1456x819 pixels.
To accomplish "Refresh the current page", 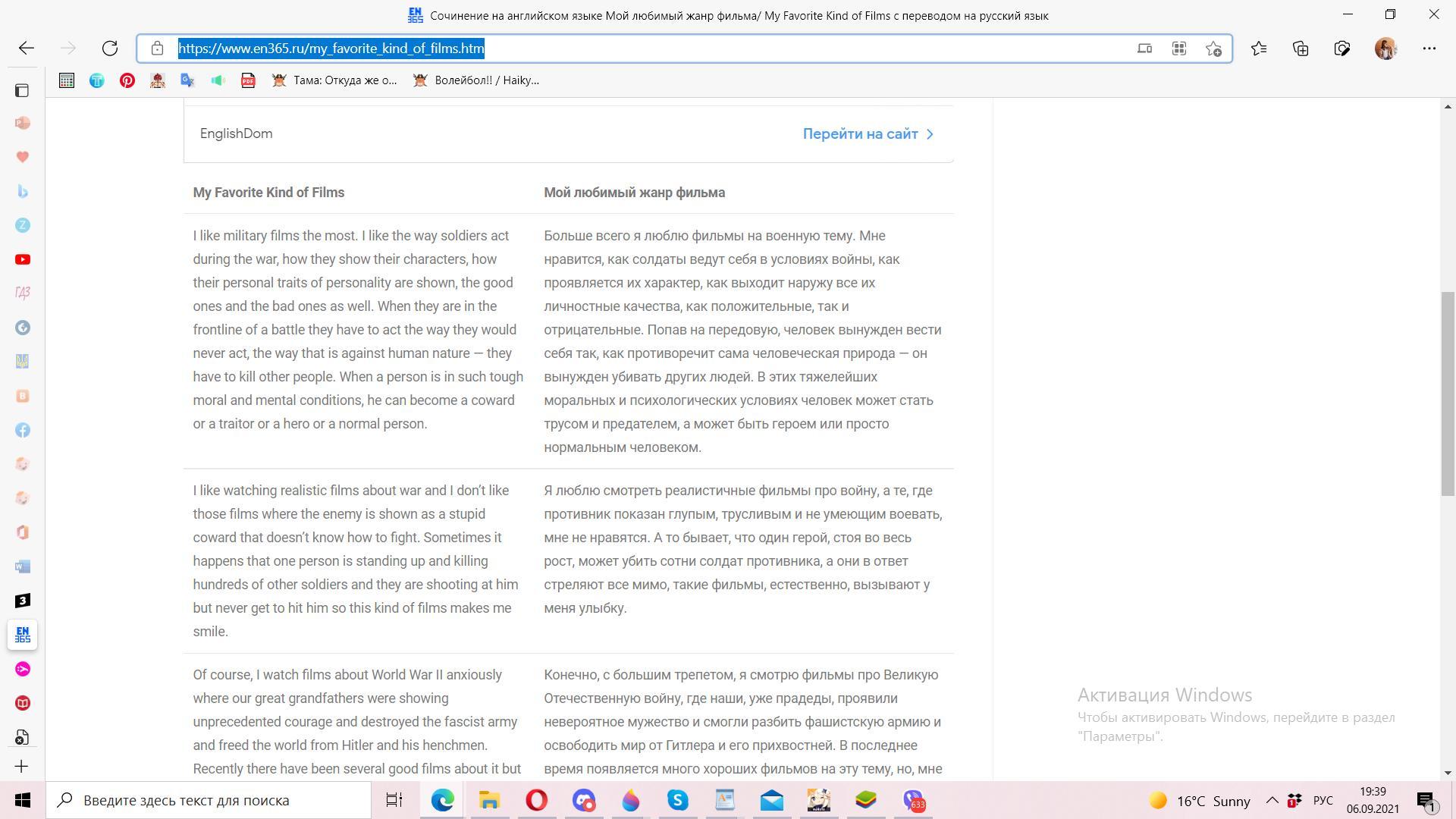I will (110, 49).
